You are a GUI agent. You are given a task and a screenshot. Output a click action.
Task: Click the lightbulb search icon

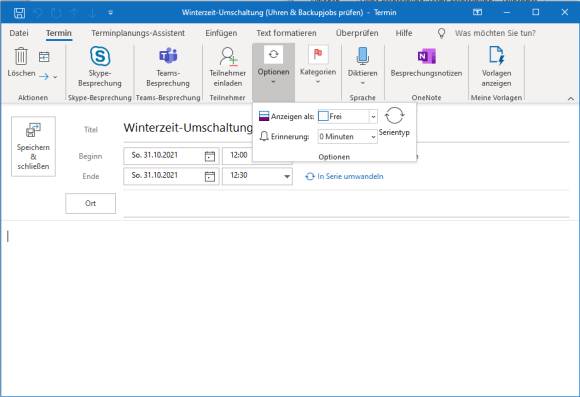pos(441,33)
